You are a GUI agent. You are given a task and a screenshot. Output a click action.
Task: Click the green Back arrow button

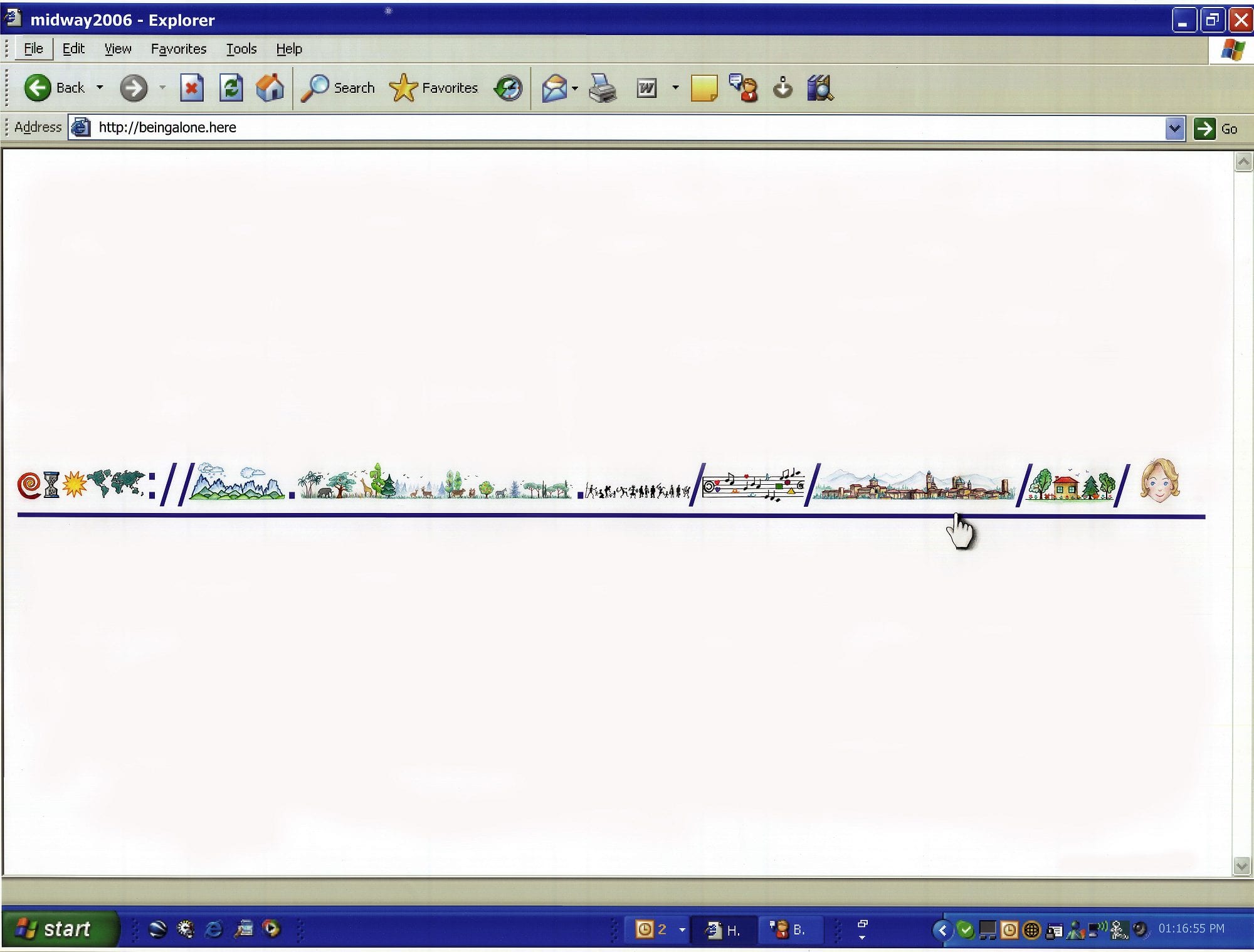(38, 88)
